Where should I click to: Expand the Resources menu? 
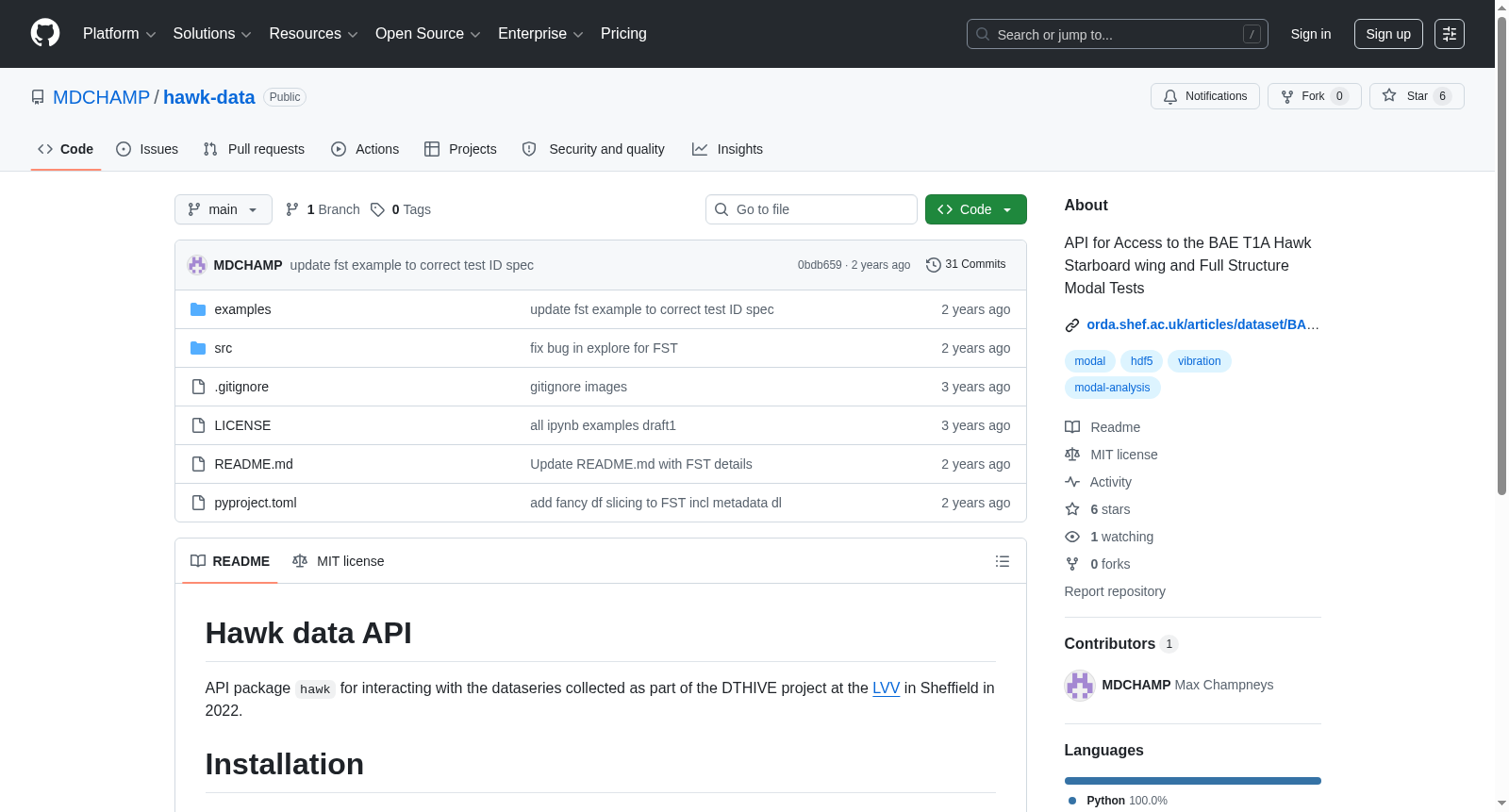[x=313, y=34]
